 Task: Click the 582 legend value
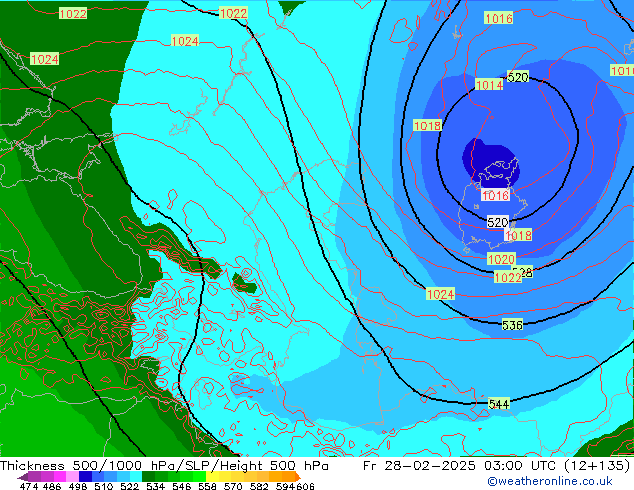(259, 486)
